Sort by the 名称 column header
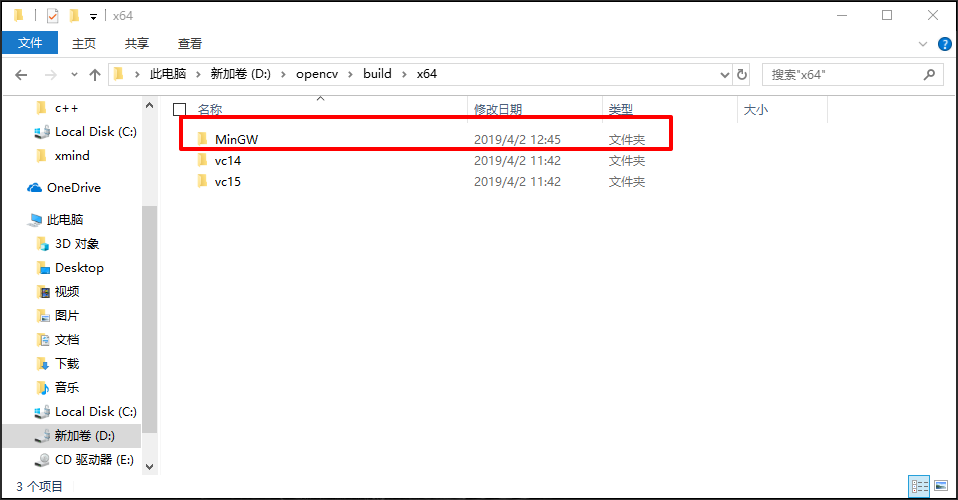This screenshot has height=500, width=958. tap(210, 109)
